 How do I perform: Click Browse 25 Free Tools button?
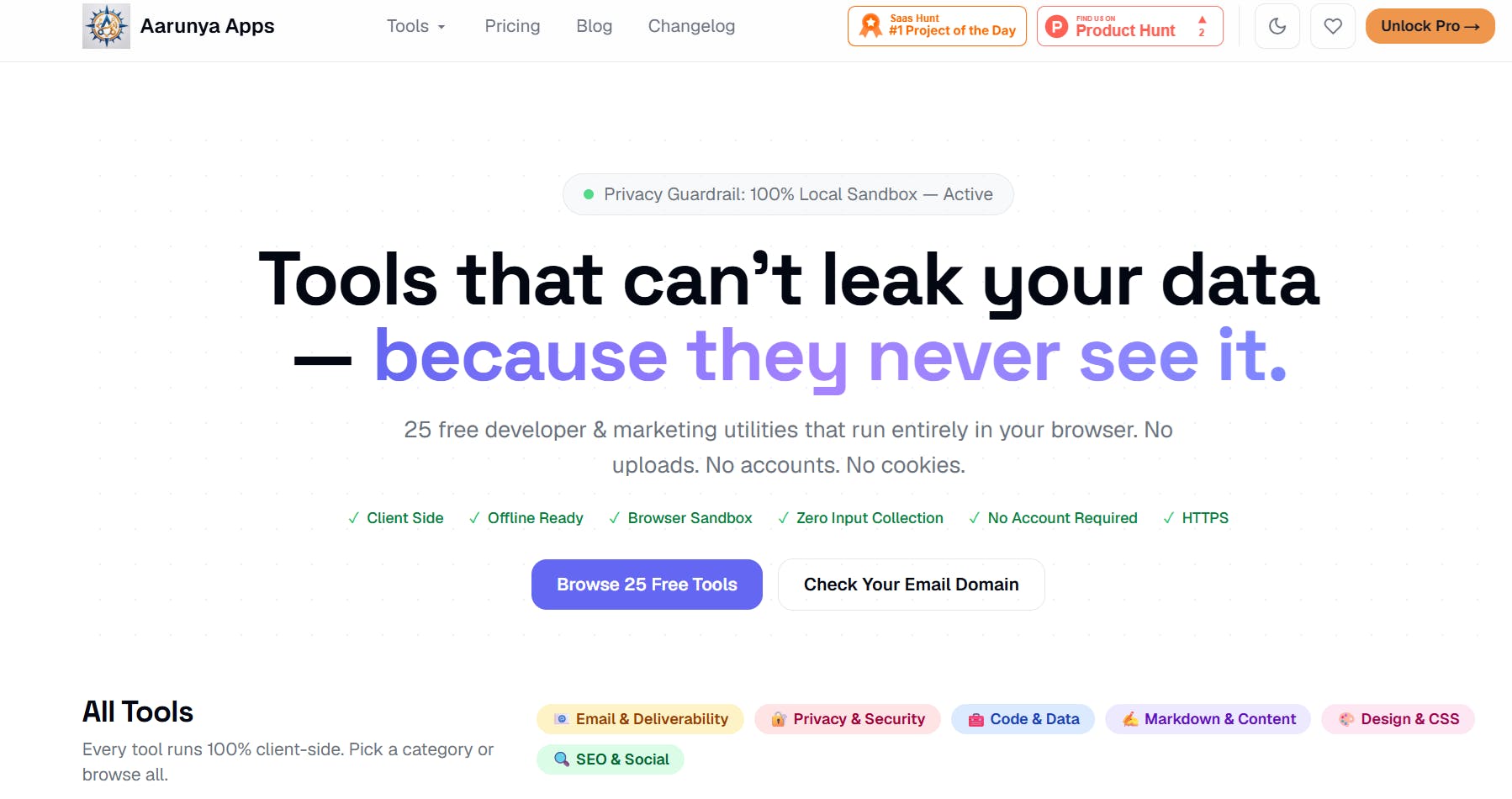647,585
